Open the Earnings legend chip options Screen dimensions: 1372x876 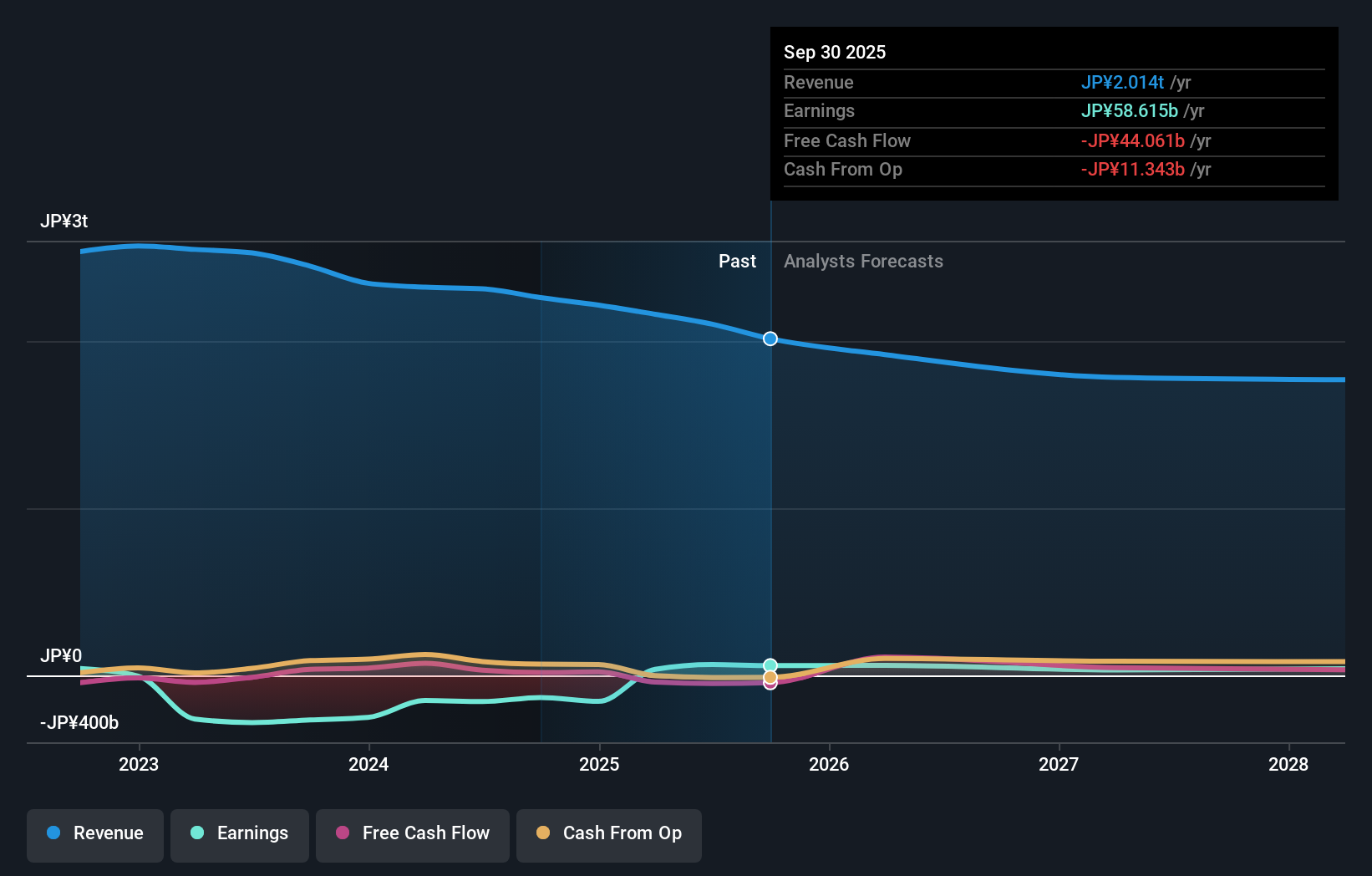point(239,835)
